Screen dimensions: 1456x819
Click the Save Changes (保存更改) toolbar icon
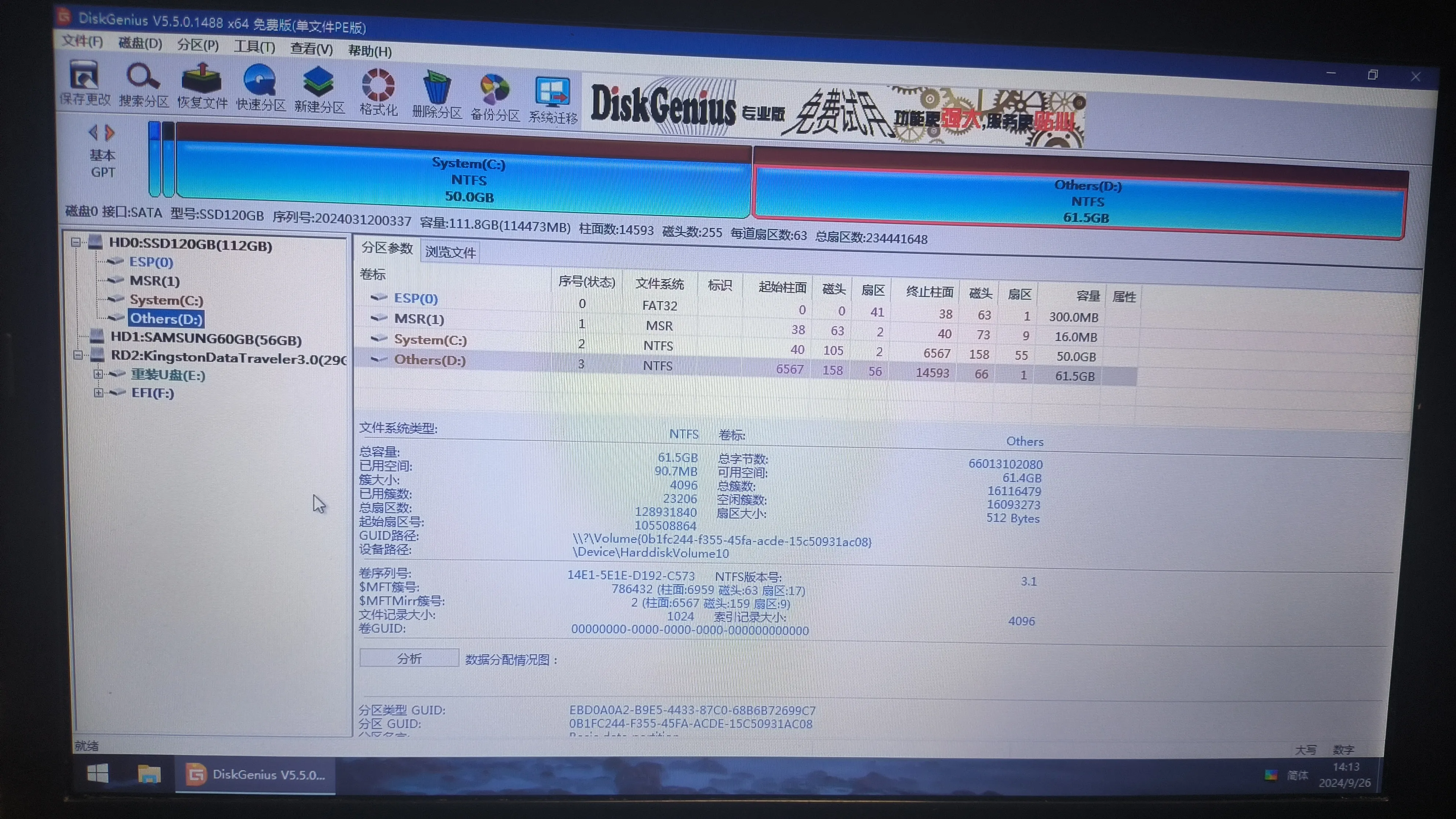click(85, 83)
